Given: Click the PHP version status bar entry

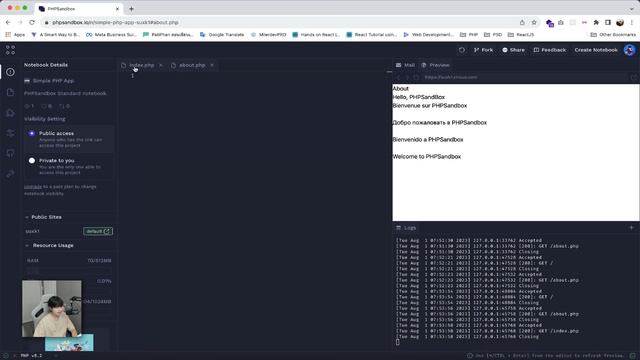Looking at the screenshot, I should (31, 356).
